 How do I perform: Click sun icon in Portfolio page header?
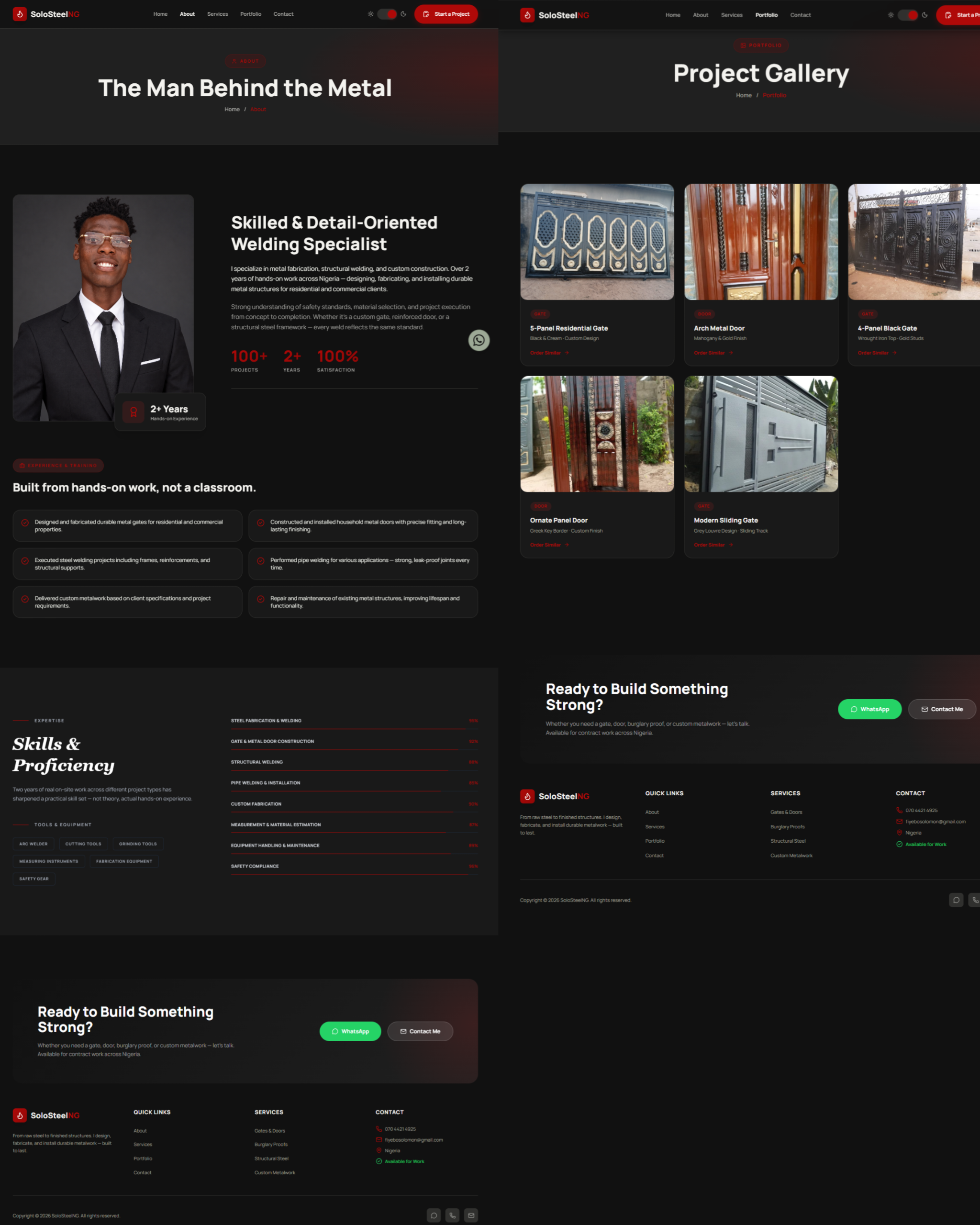[890, 15]
